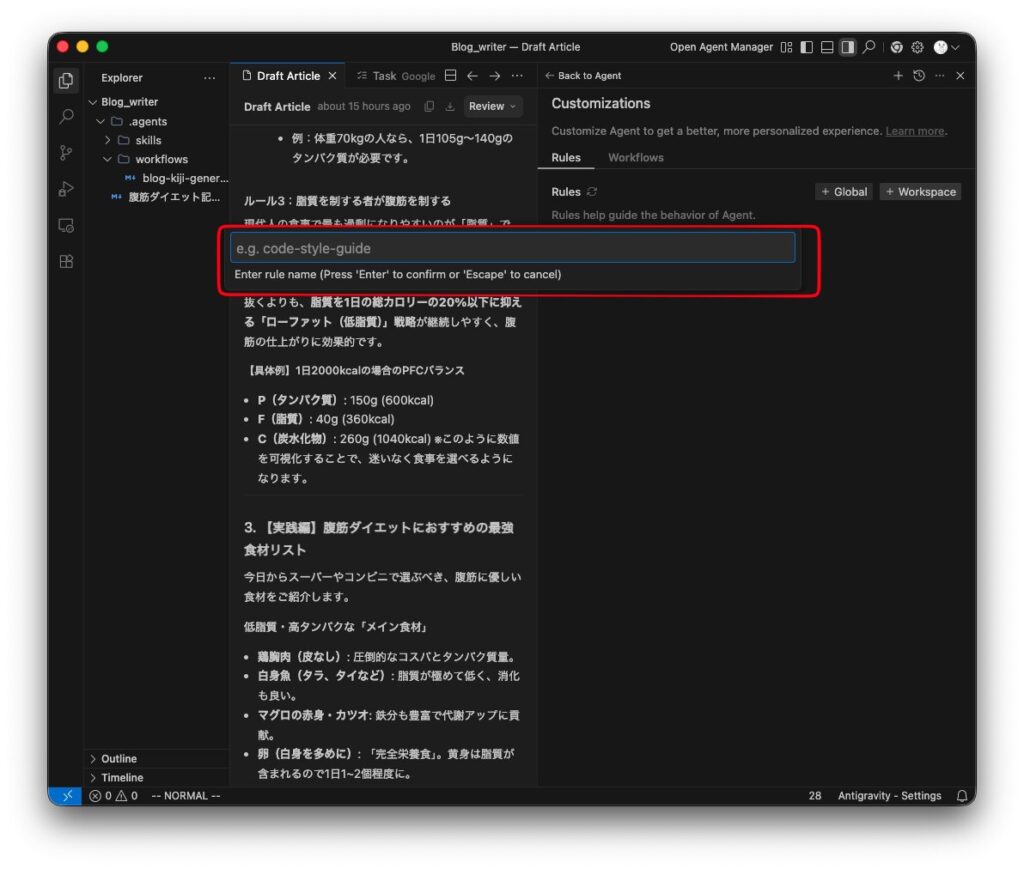The height and width of the screenshot is (869, 1024).
Task: Click the copy icon in Draft Article header
Action: [x=429, y=107]
